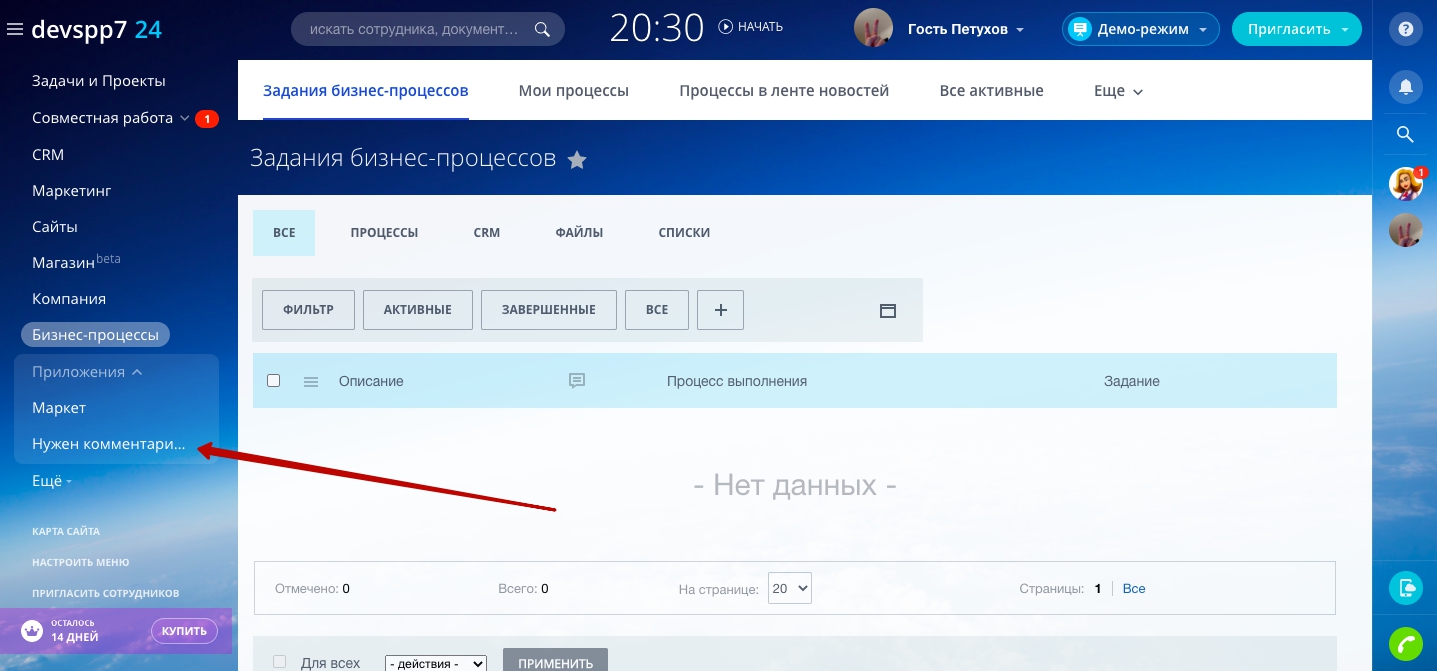Screen dimensions: 1437x671
Task: Select the 'CRM' filter tab
Action: pyautogui.click(x=486, y=233)
